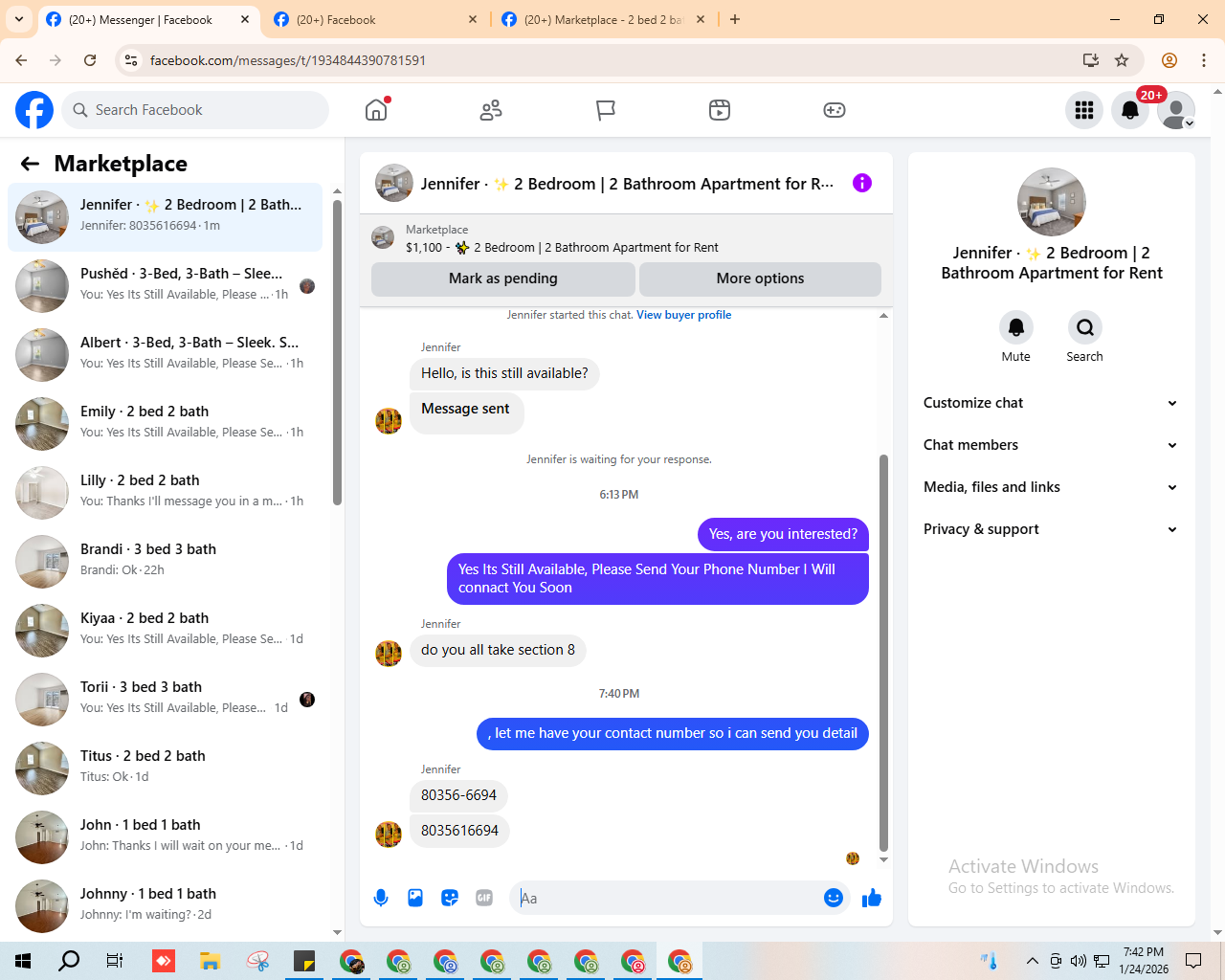Screen dimensions: 1225x980
Task: Send a voice clip with microphone icon
Action: (x=381, y=898)
